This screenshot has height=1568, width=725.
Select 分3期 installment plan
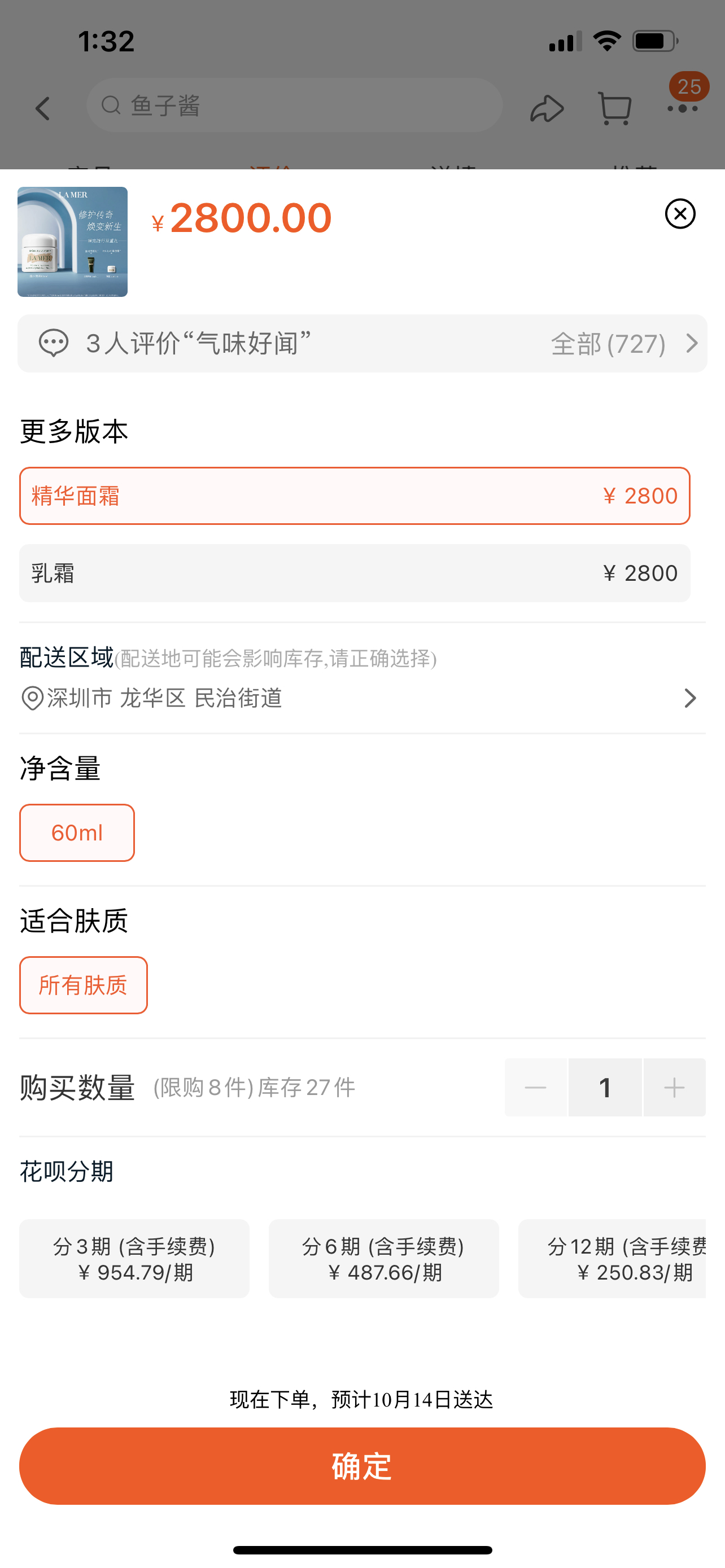click(134, 1259)
